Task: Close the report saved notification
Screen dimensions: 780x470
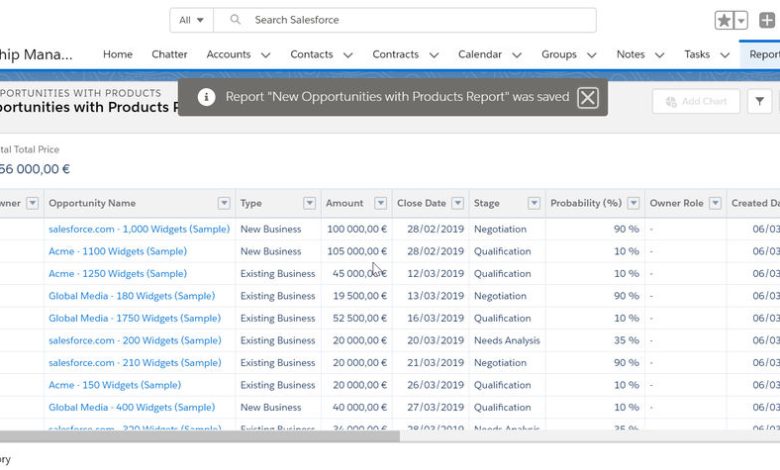Action: [x=587, y=97]
